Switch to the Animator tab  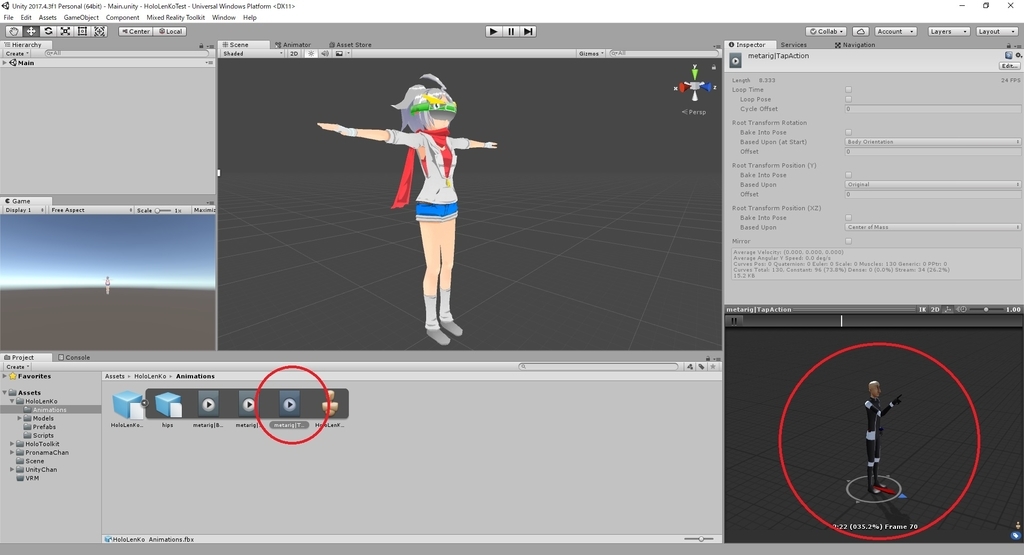pyautogui.click(x=293, y=45)
